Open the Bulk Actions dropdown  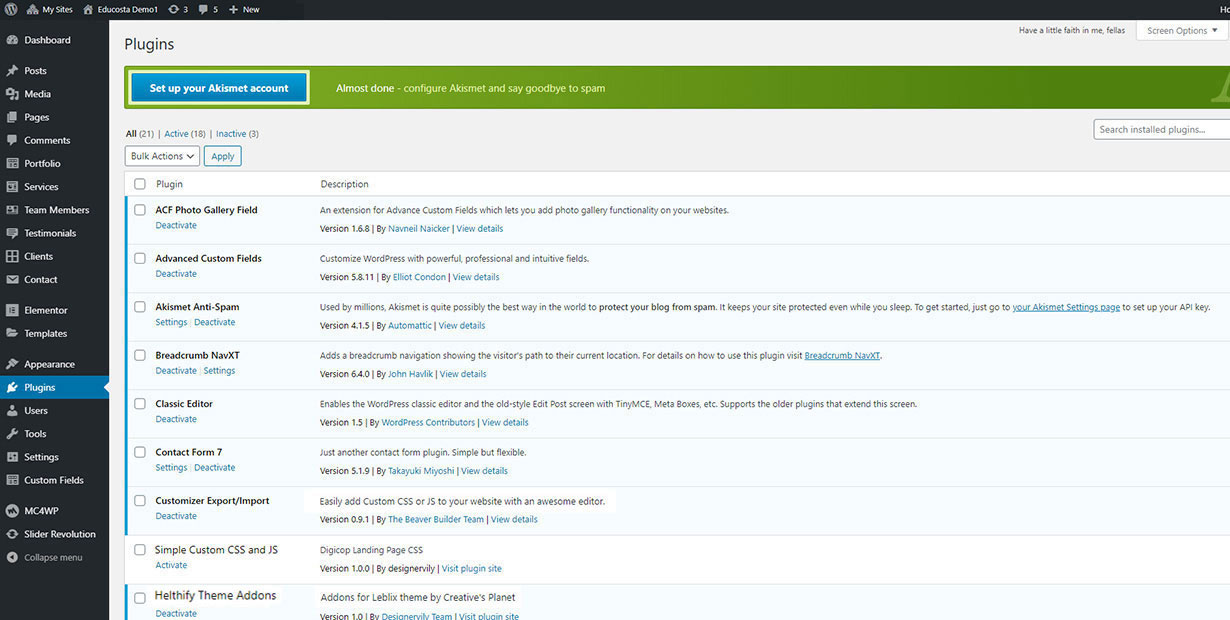(162, 156)
